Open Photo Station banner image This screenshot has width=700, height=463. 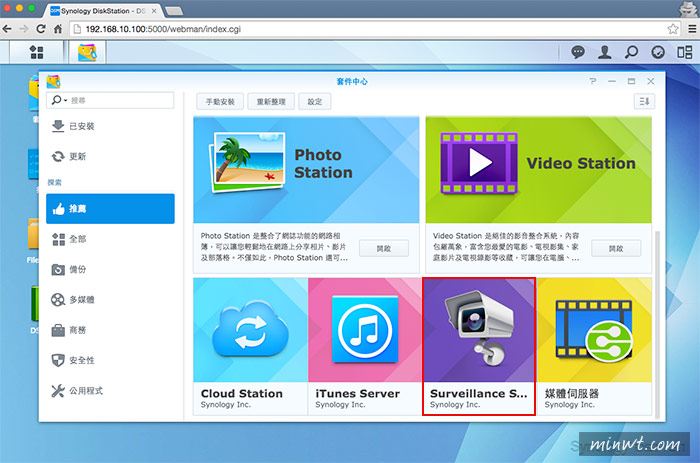306,170
